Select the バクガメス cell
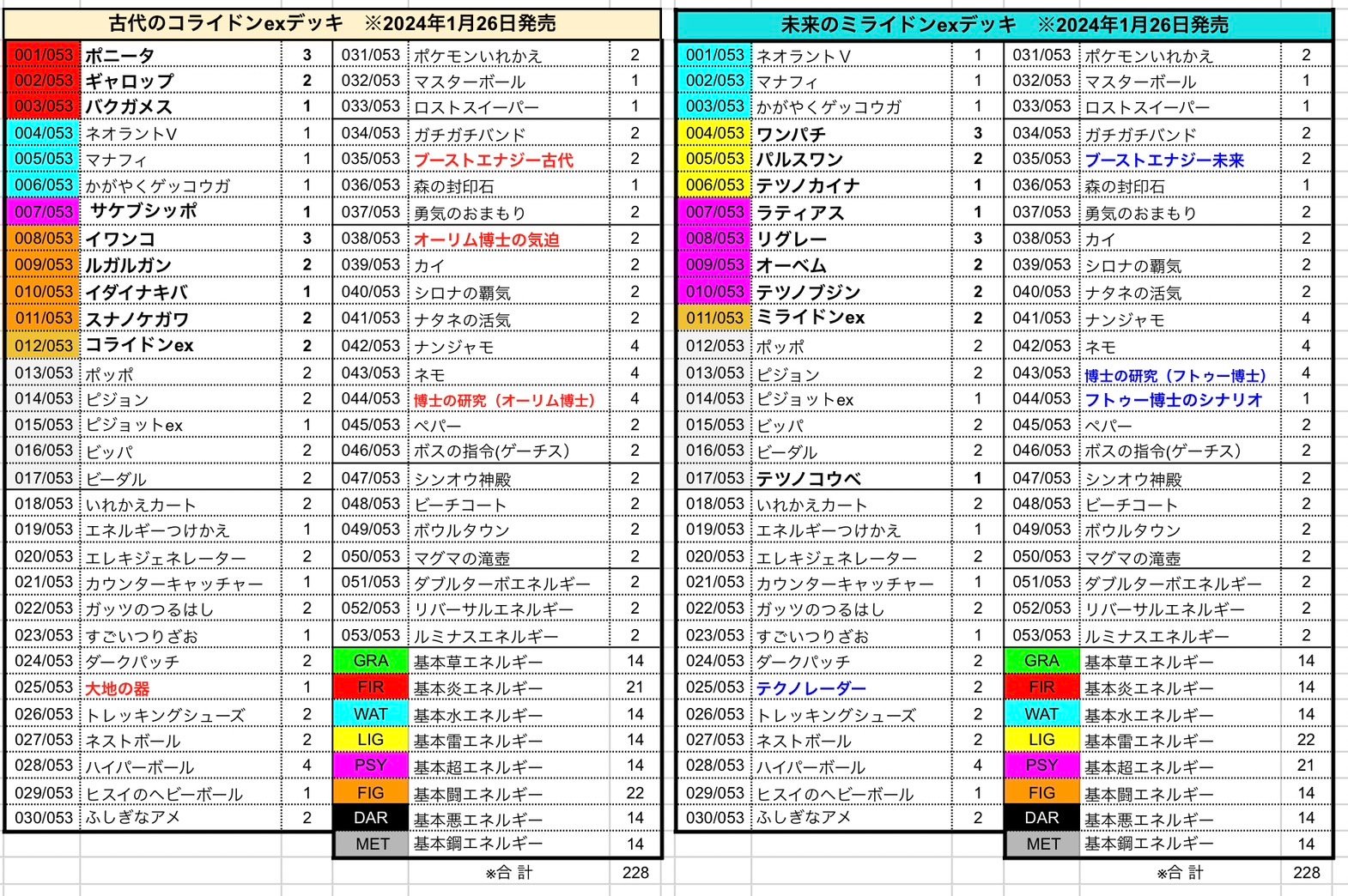1348x896 pixels. 181,107
